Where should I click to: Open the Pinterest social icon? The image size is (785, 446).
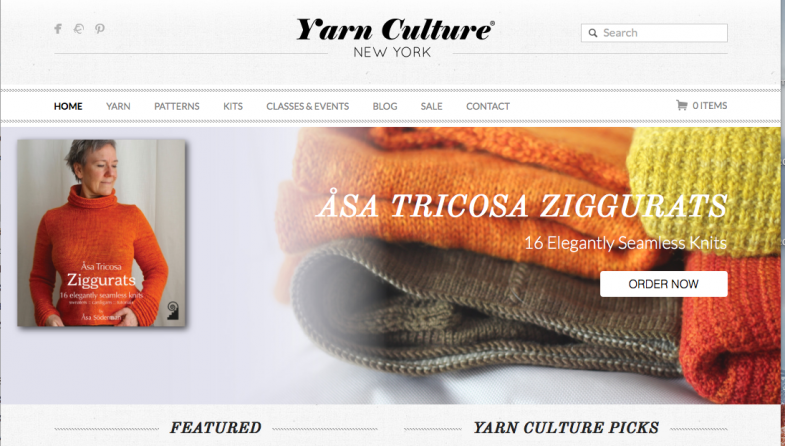[100, 29]
